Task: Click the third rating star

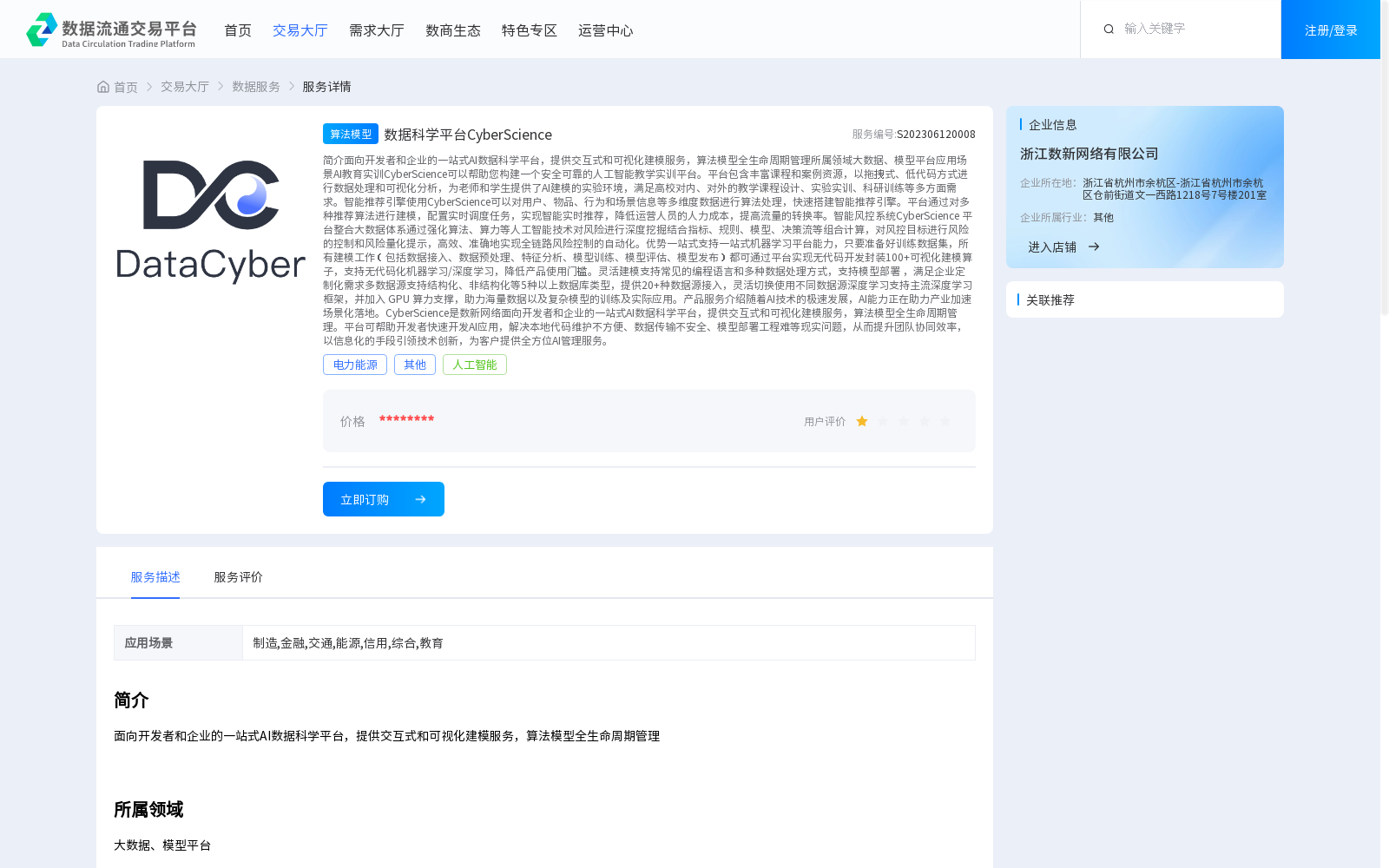Action: (904, 421)
